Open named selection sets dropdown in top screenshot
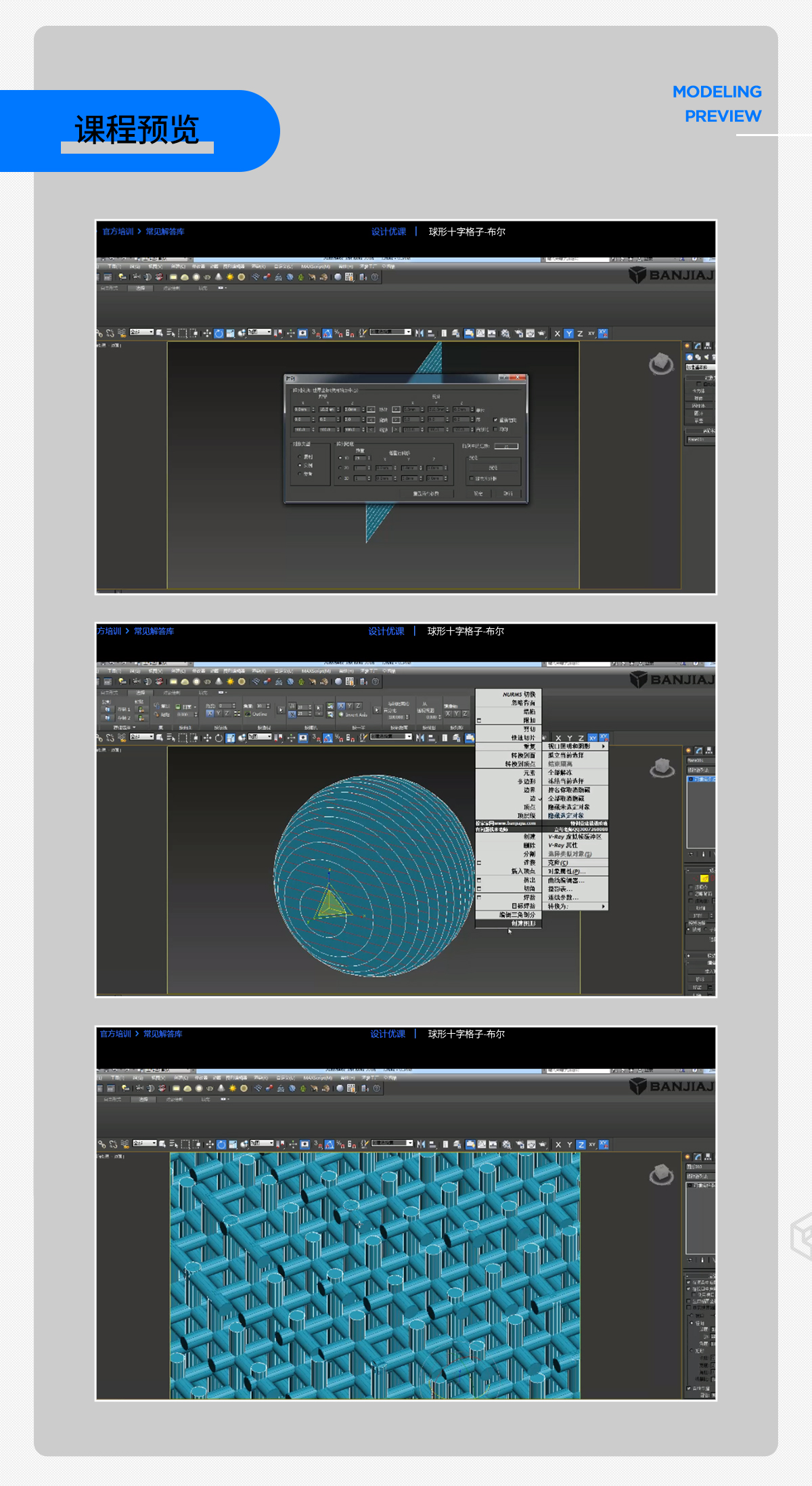 click(x=390, y=332)
